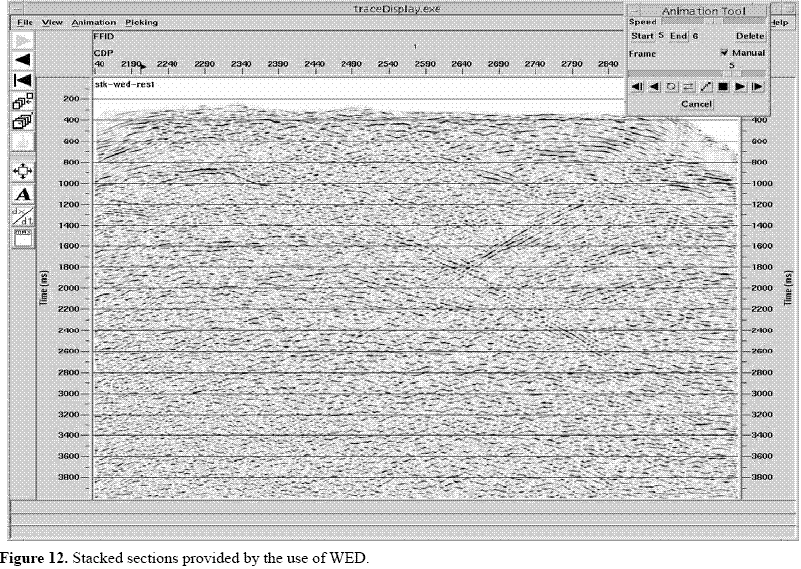Select the four-way pan arrows tool
Viewport: 801px width, 569px height.
(x=22, y=171)
